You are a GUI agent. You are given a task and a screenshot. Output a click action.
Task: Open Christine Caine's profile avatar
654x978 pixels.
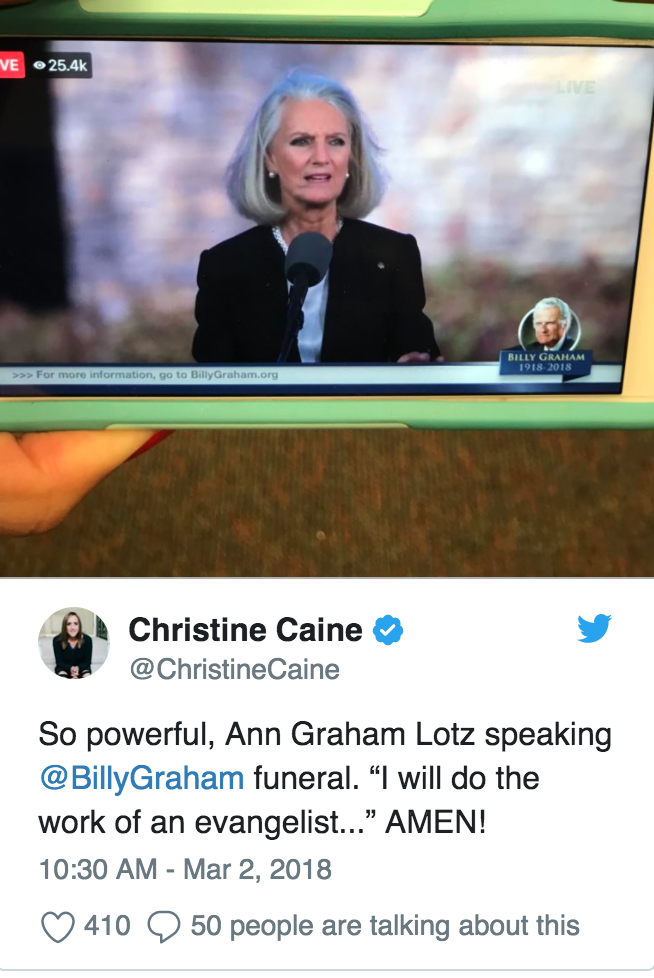(x=74, y=642)
